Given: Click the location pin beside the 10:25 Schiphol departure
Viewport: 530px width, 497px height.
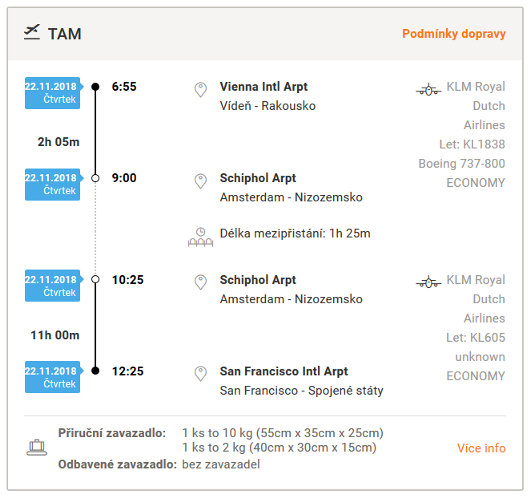Looking at the screenshot, I should tap(200, 282).
